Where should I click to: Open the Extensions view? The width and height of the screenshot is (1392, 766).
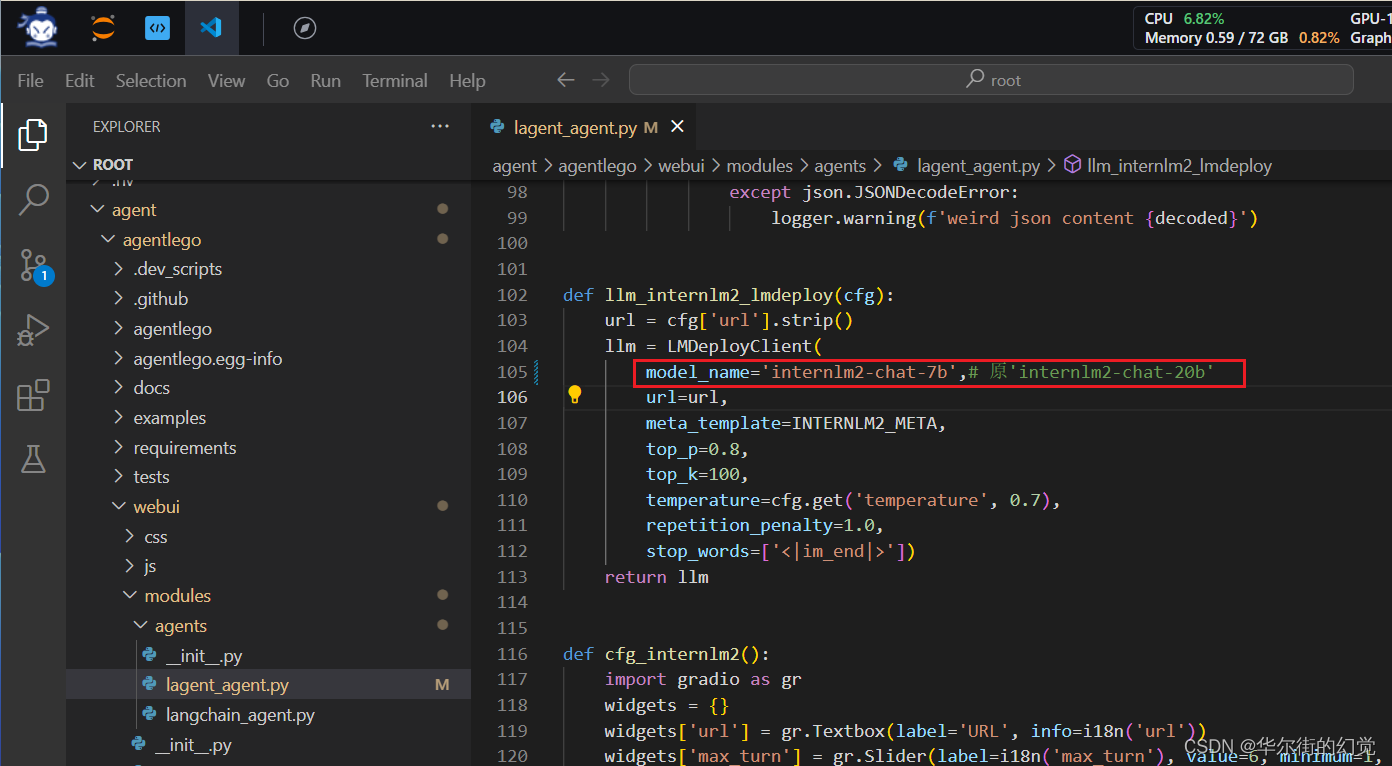coord(33,395)
